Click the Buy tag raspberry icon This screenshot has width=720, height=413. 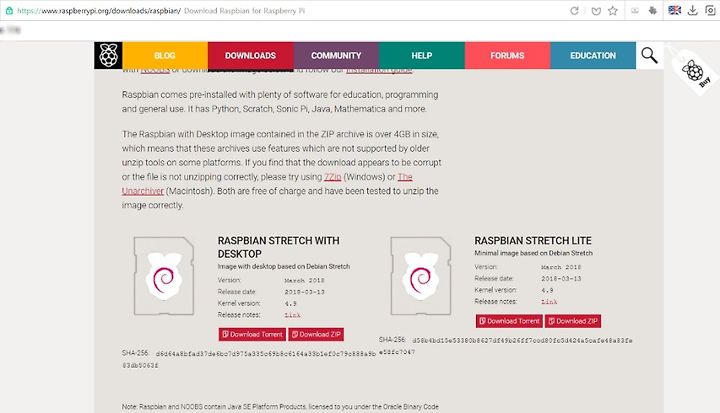pyautogui.click(x=694, y=72)
